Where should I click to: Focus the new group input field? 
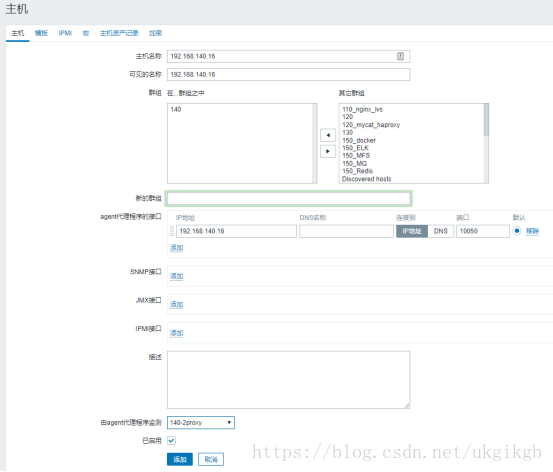point(288,199)
